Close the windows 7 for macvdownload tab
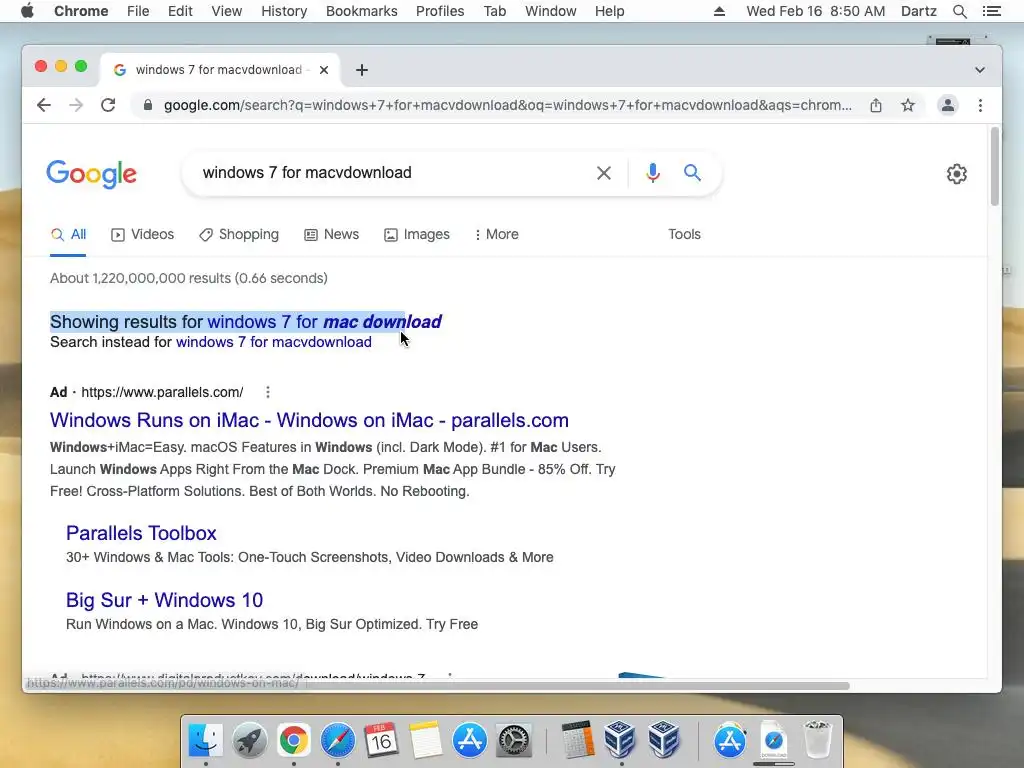Viewport: 1024px width, 768px height. pyautogui.click(x=324, y=70)
